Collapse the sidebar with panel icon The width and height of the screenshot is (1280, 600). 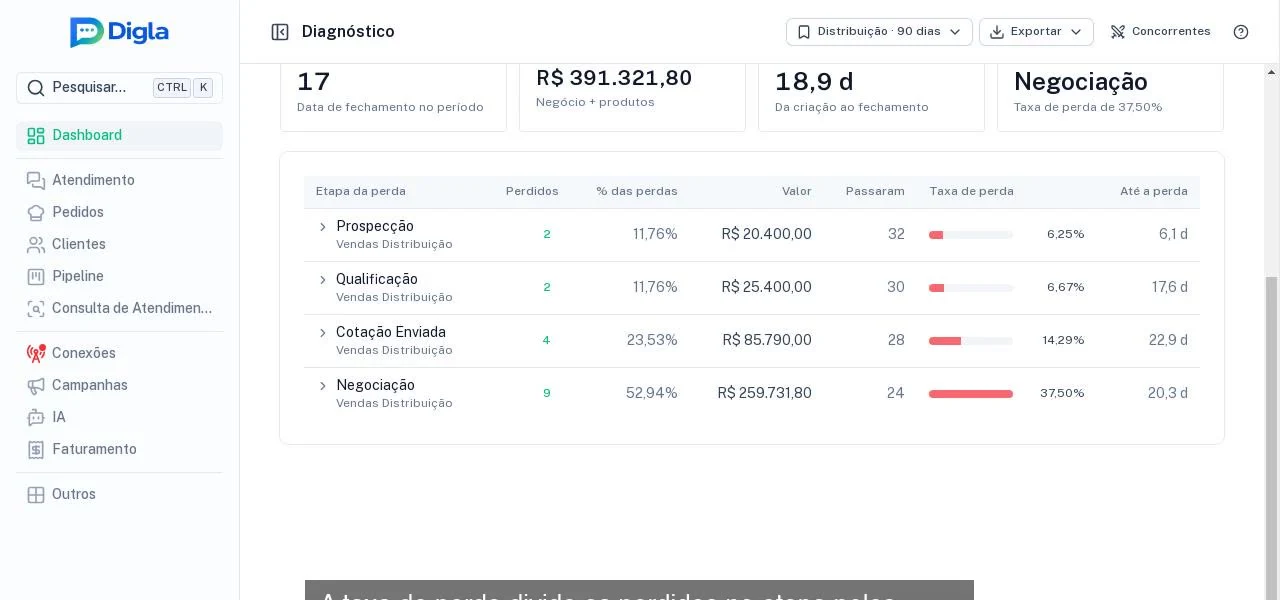[280, 32]
